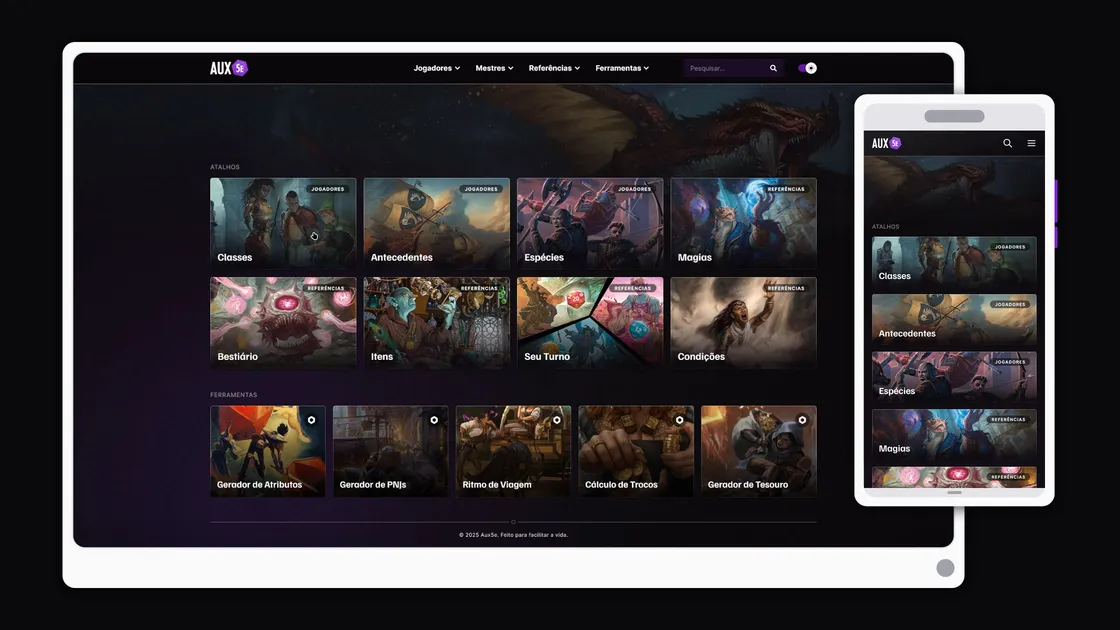1120x630 pixels.
Task: Open the Ferramentas navigation menu
Action: [x=622, y=68]
